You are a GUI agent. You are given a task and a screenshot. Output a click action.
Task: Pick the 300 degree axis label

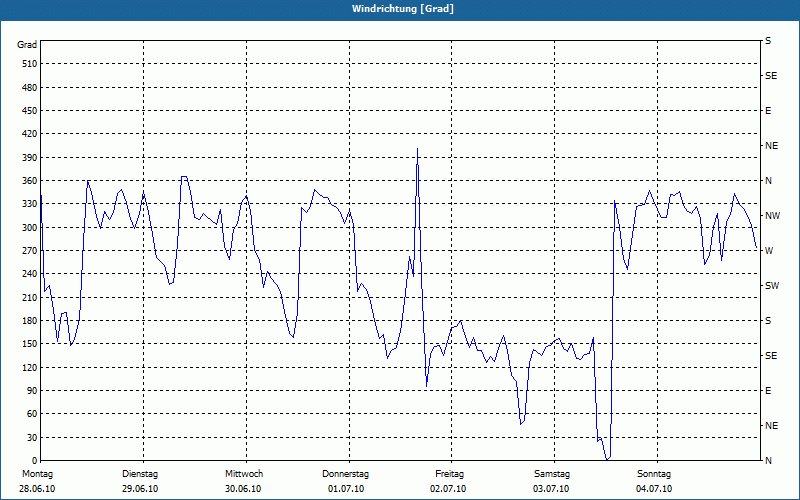30,228
